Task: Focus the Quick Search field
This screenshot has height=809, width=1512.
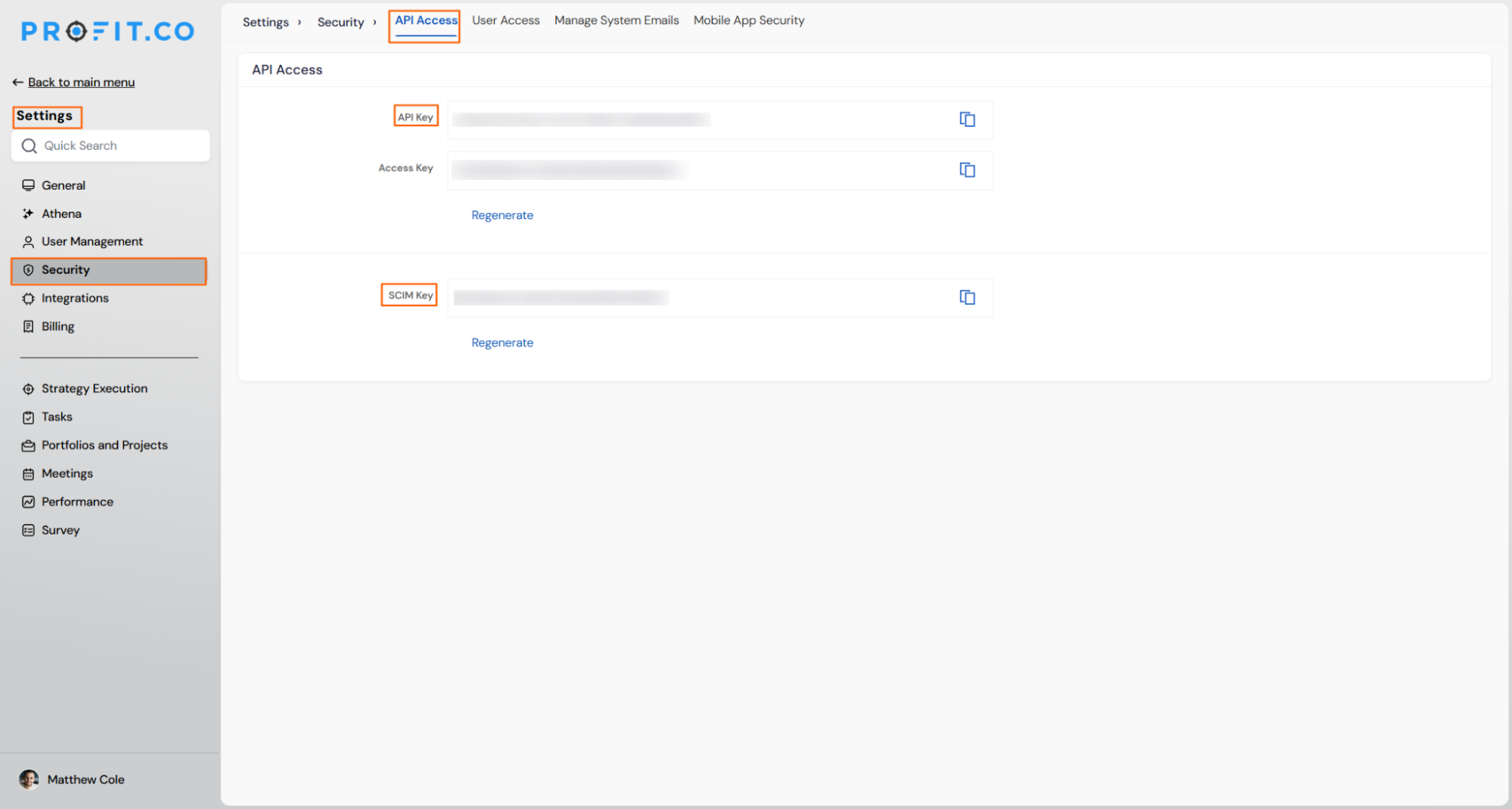Action: coord(110,146)
